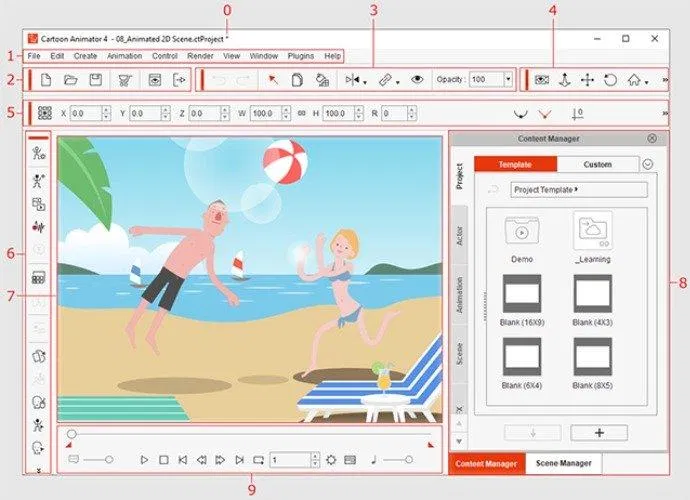Open the Home view dropdown arrow
This screenshot has height=500, width=690.
click(x=646, y=83)
